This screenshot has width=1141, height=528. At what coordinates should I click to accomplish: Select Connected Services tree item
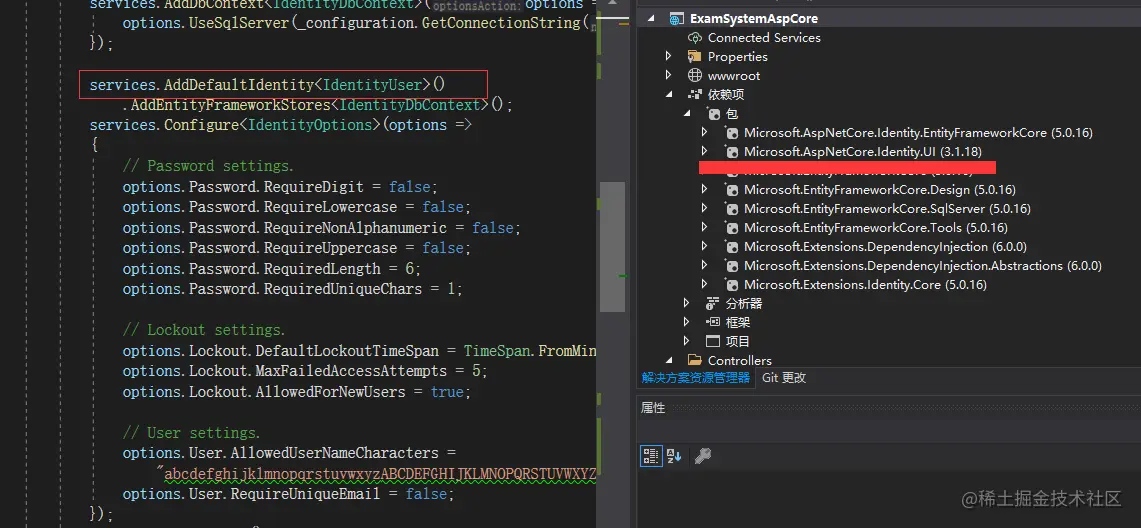(764, 38)
